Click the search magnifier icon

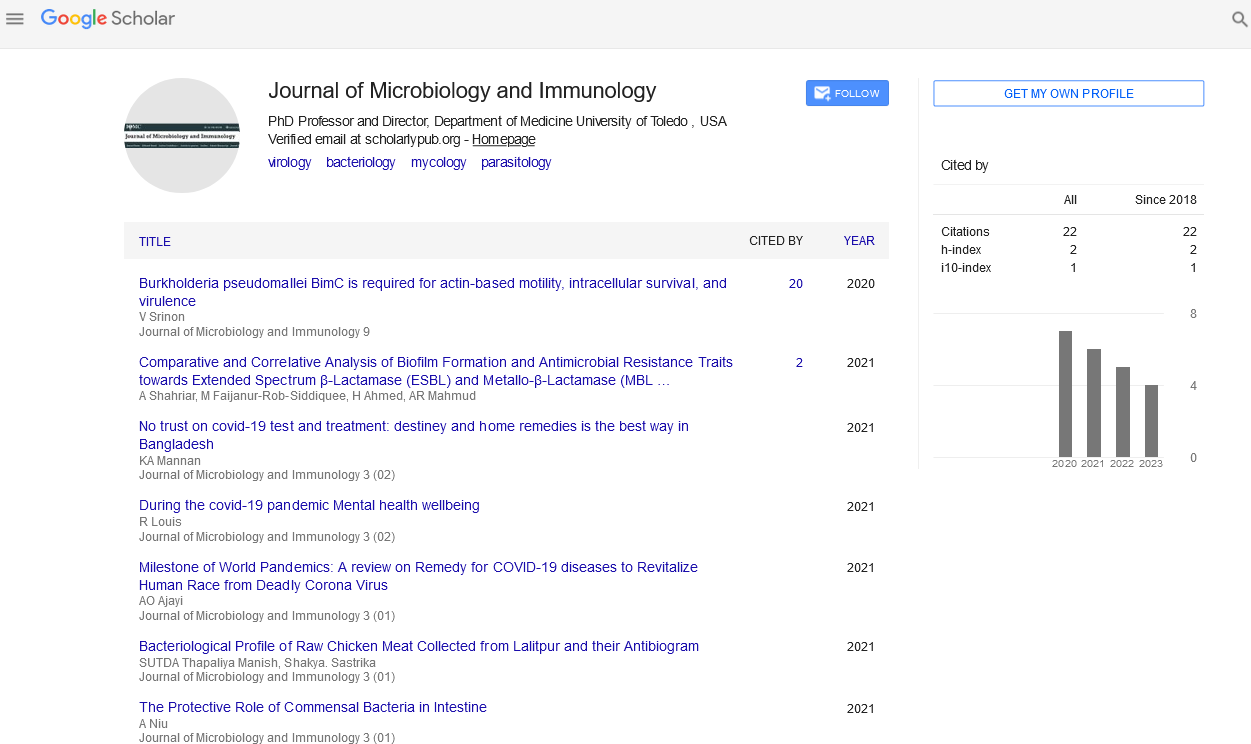tap(1239, 19)
